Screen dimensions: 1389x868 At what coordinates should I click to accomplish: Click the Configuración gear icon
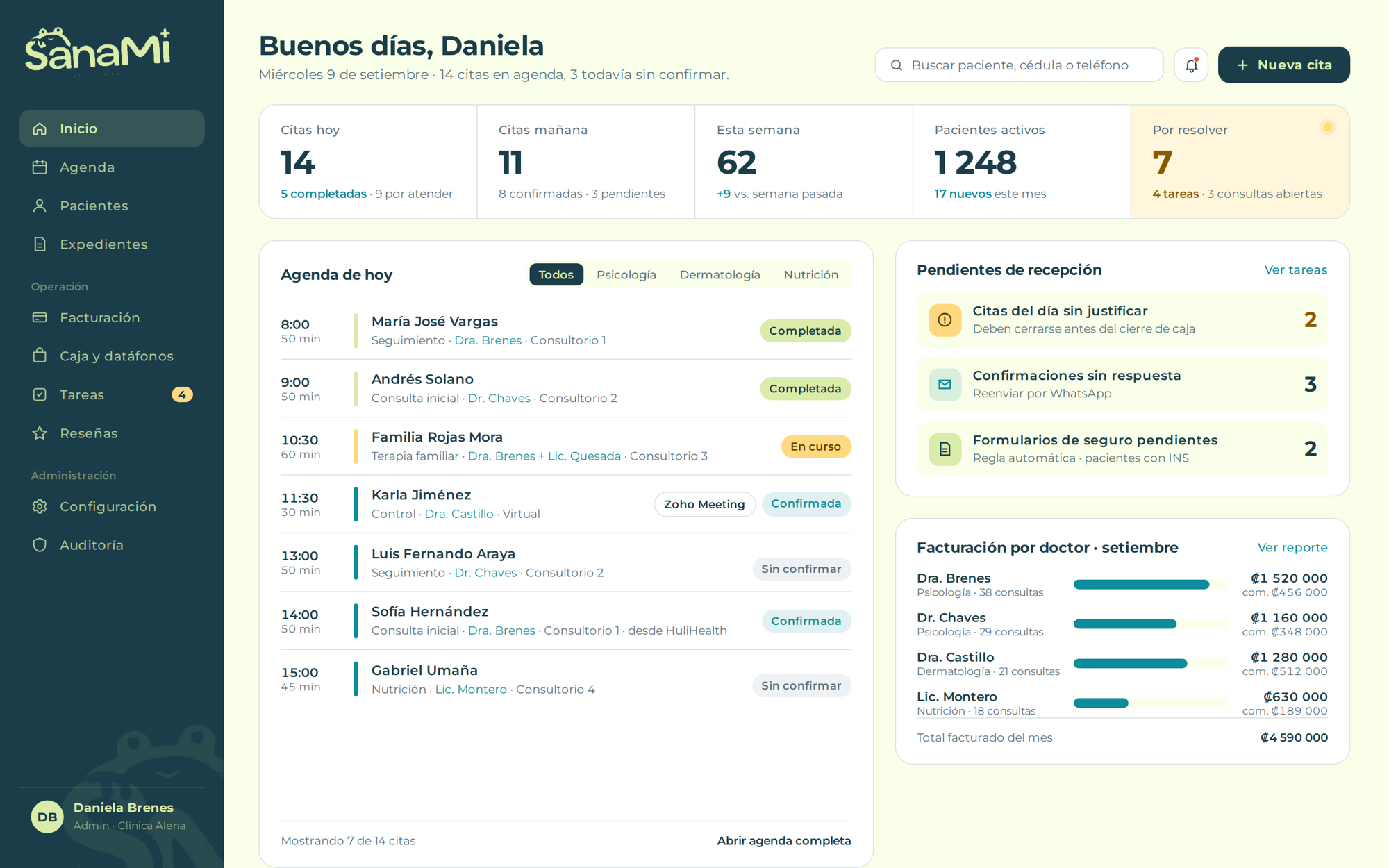tap(40, 506)
